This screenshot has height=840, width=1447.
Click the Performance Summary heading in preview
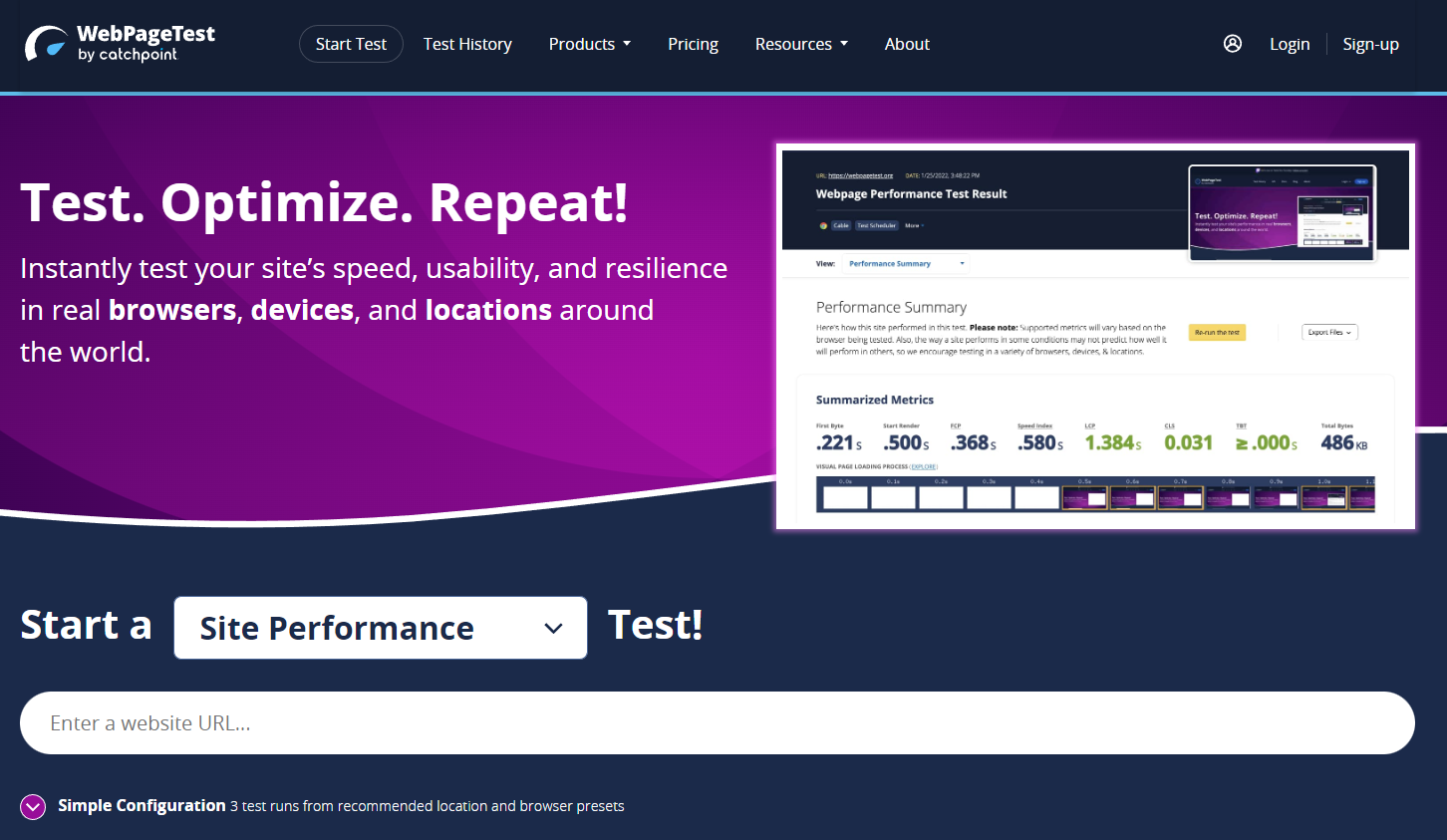tap(891, 307)
